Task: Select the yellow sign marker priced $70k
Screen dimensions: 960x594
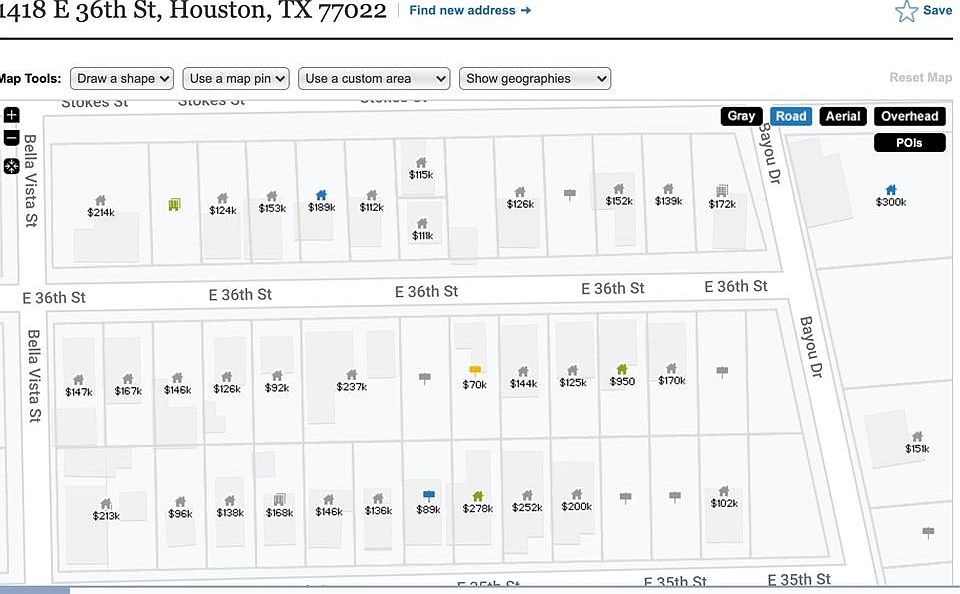Action: [x=474, y=370]
